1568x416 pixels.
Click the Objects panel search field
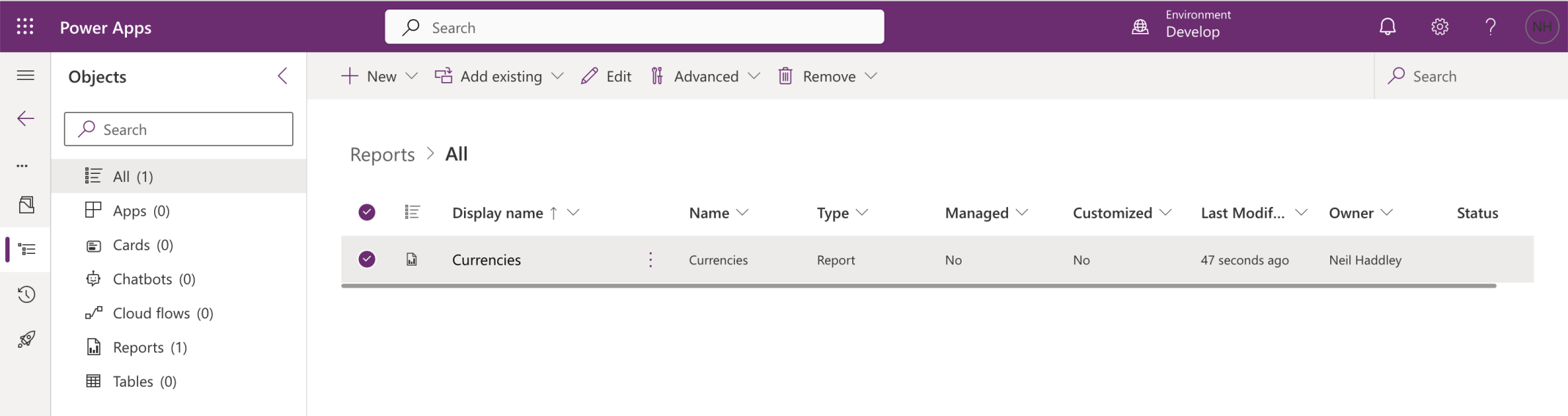pos(178,130)
